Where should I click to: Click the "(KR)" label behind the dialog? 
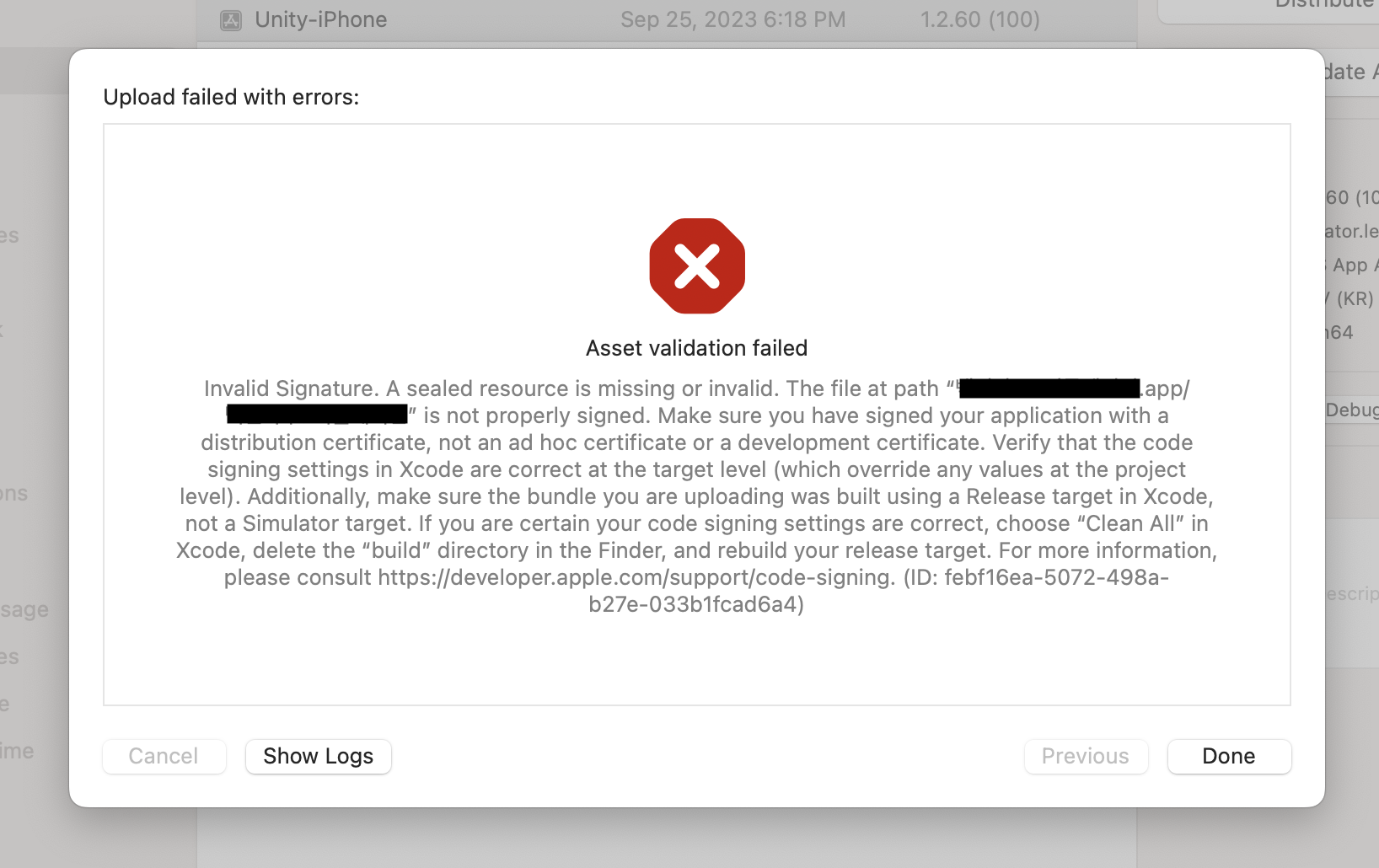click(1355, 298)
